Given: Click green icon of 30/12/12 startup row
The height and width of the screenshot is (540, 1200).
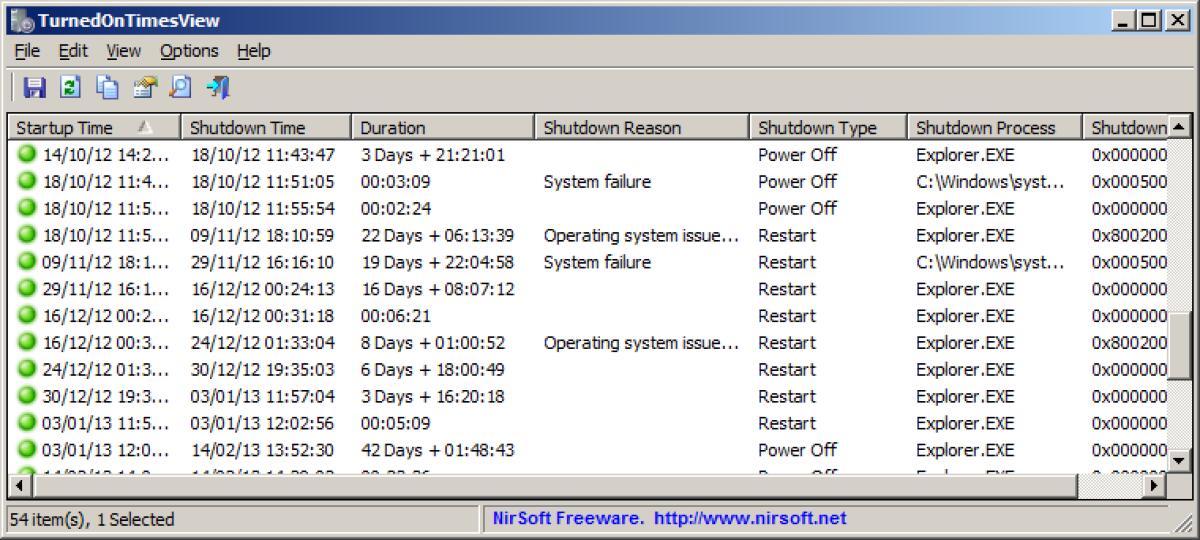Looking at the screenshot, I should click(x=27, y=396).
